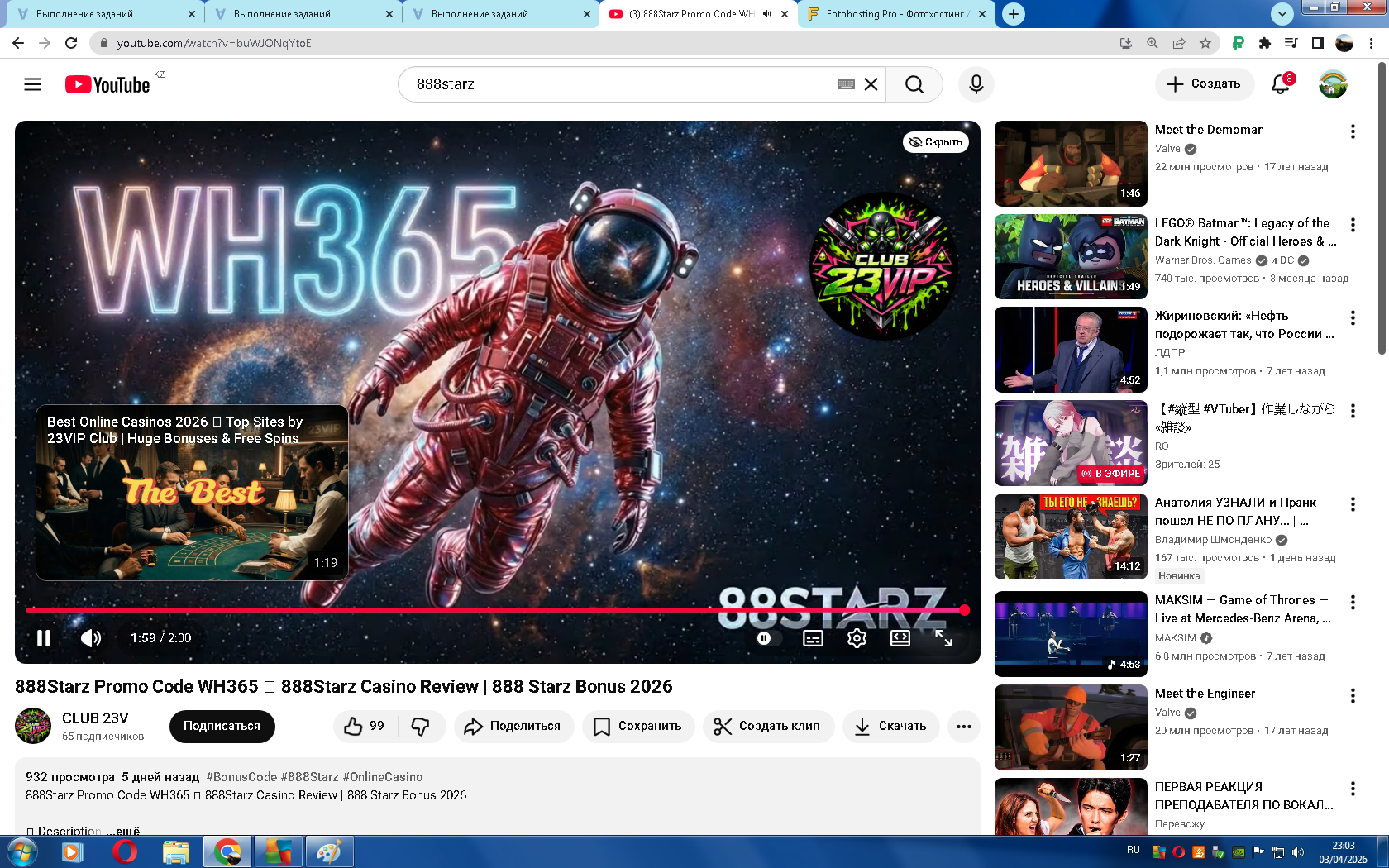
Task: Open the notifications bell
Action: pos(1280,84)
